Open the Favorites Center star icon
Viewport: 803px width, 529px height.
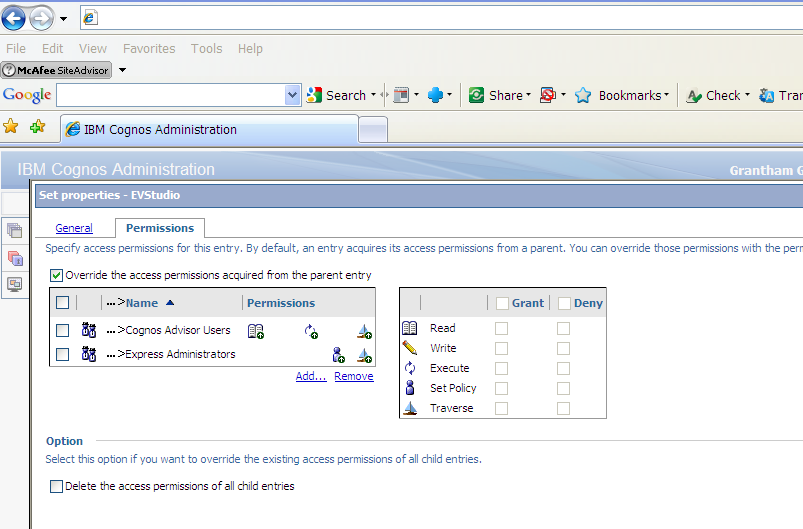pos(11,126)
